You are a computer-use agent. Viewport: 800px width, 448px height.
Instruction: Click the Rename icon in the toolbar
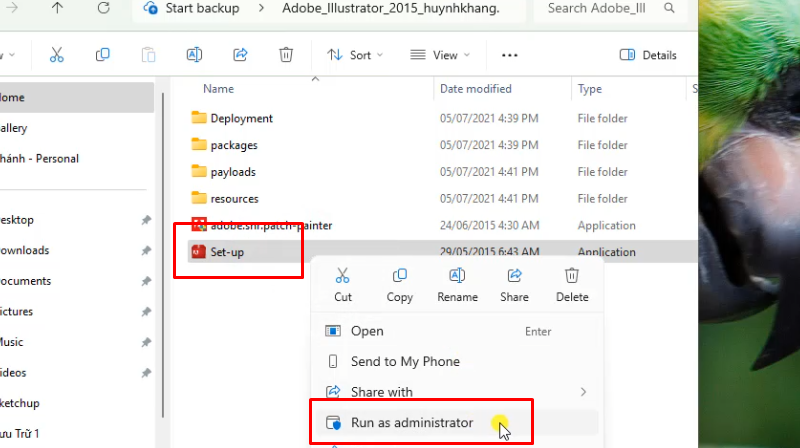coord(194,55)
